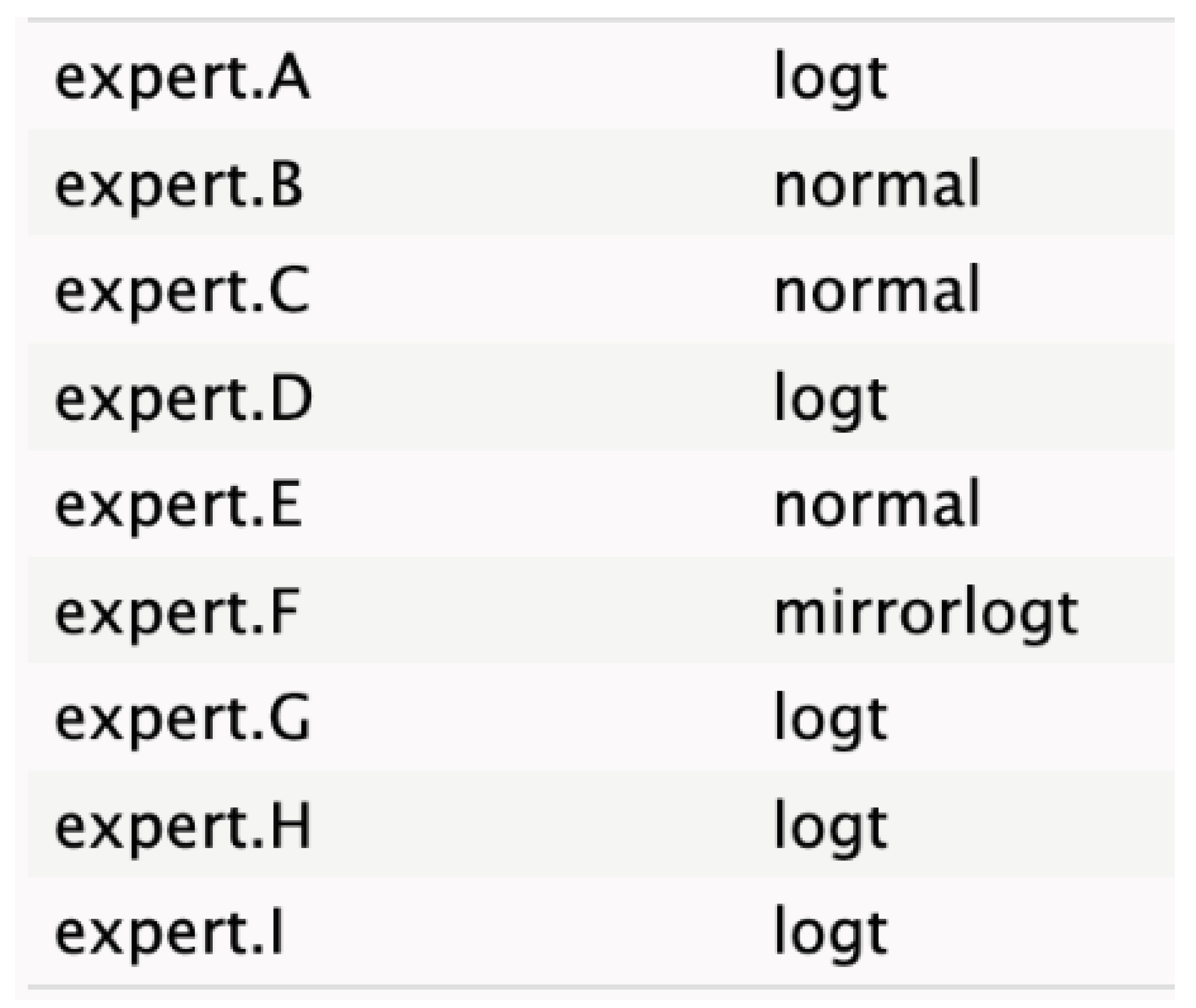Image resolution: width=1196 pixels, height=1008 pixels.
Task: Click the expert.D row name
Action: (183, 399)
